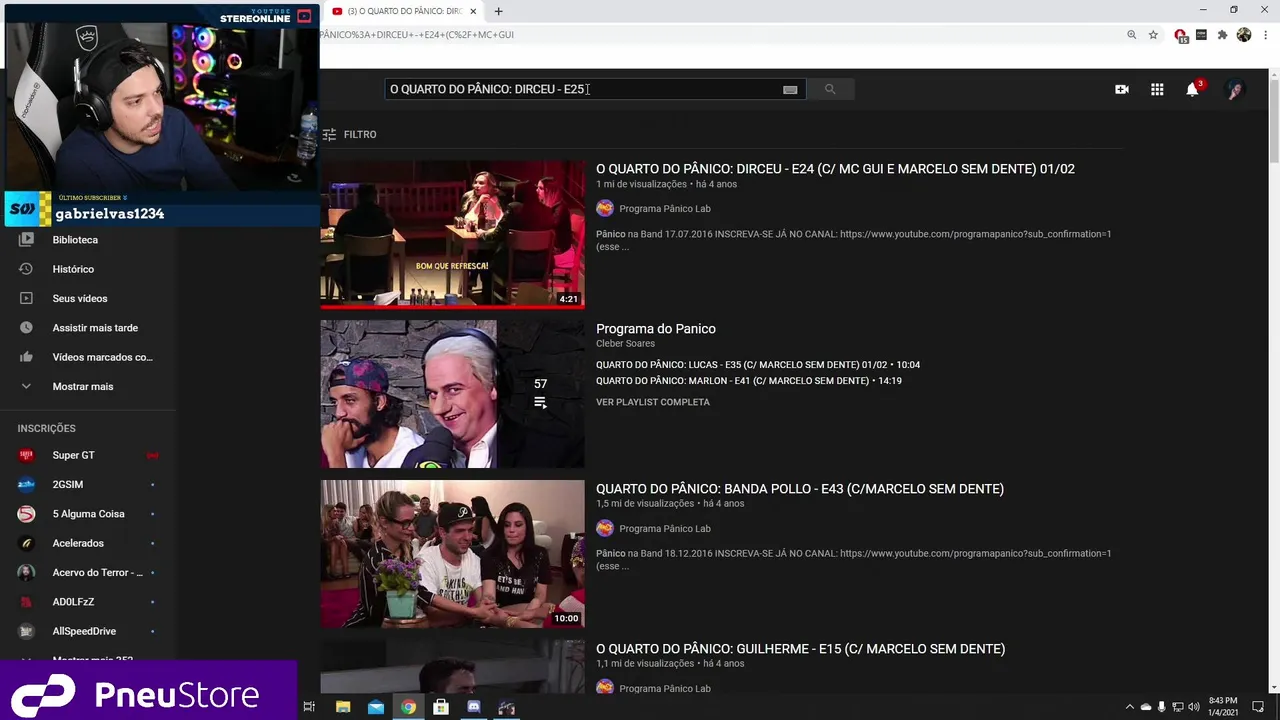Screen dimensions: 1280x720
Task: Open the FILTRO search filters
Action: (x=349, y=134)
